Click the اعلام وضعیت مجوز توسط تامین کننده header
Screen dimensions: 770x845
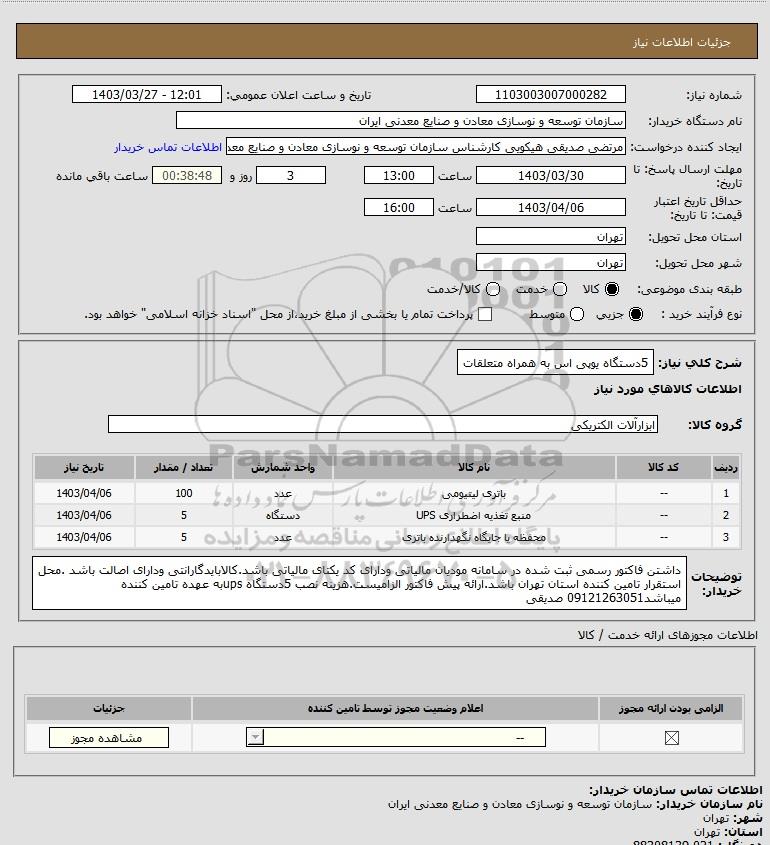click(396, 708)
